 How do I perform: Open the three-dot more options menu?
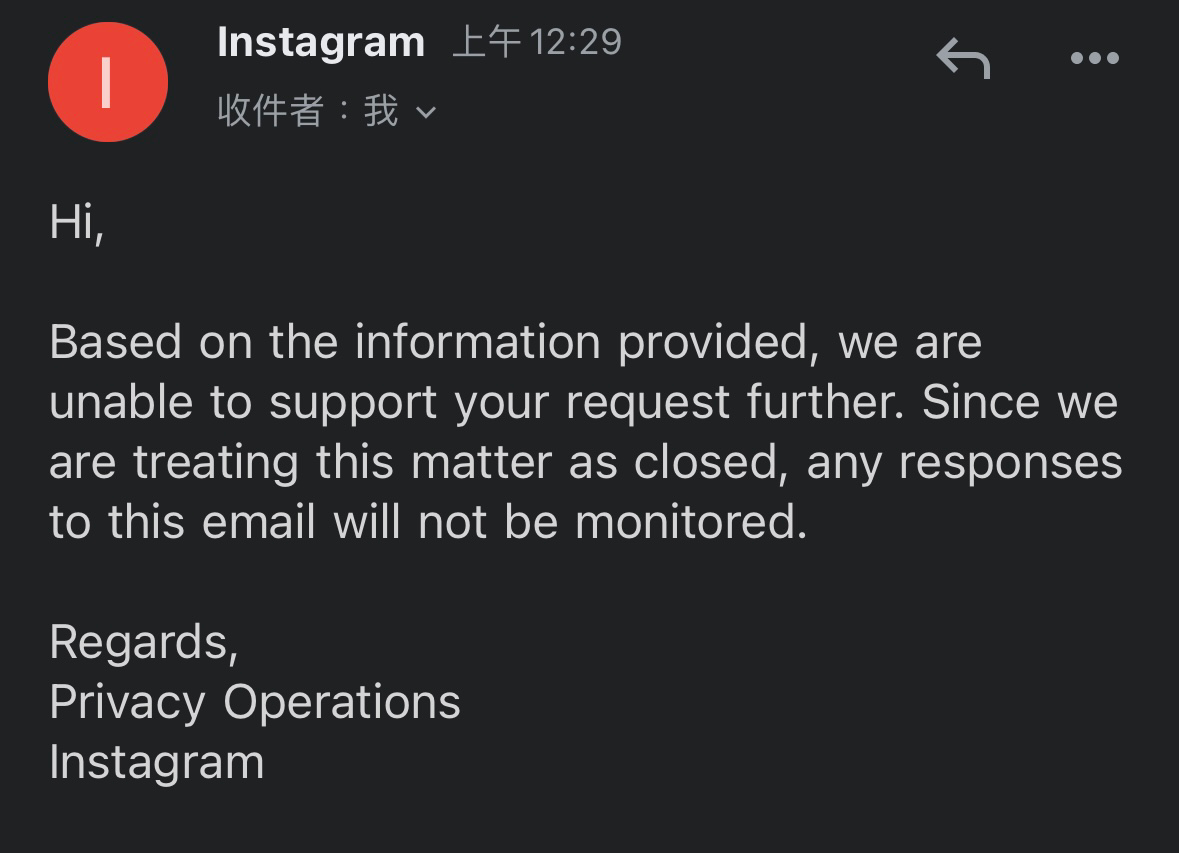[1095, 58]
